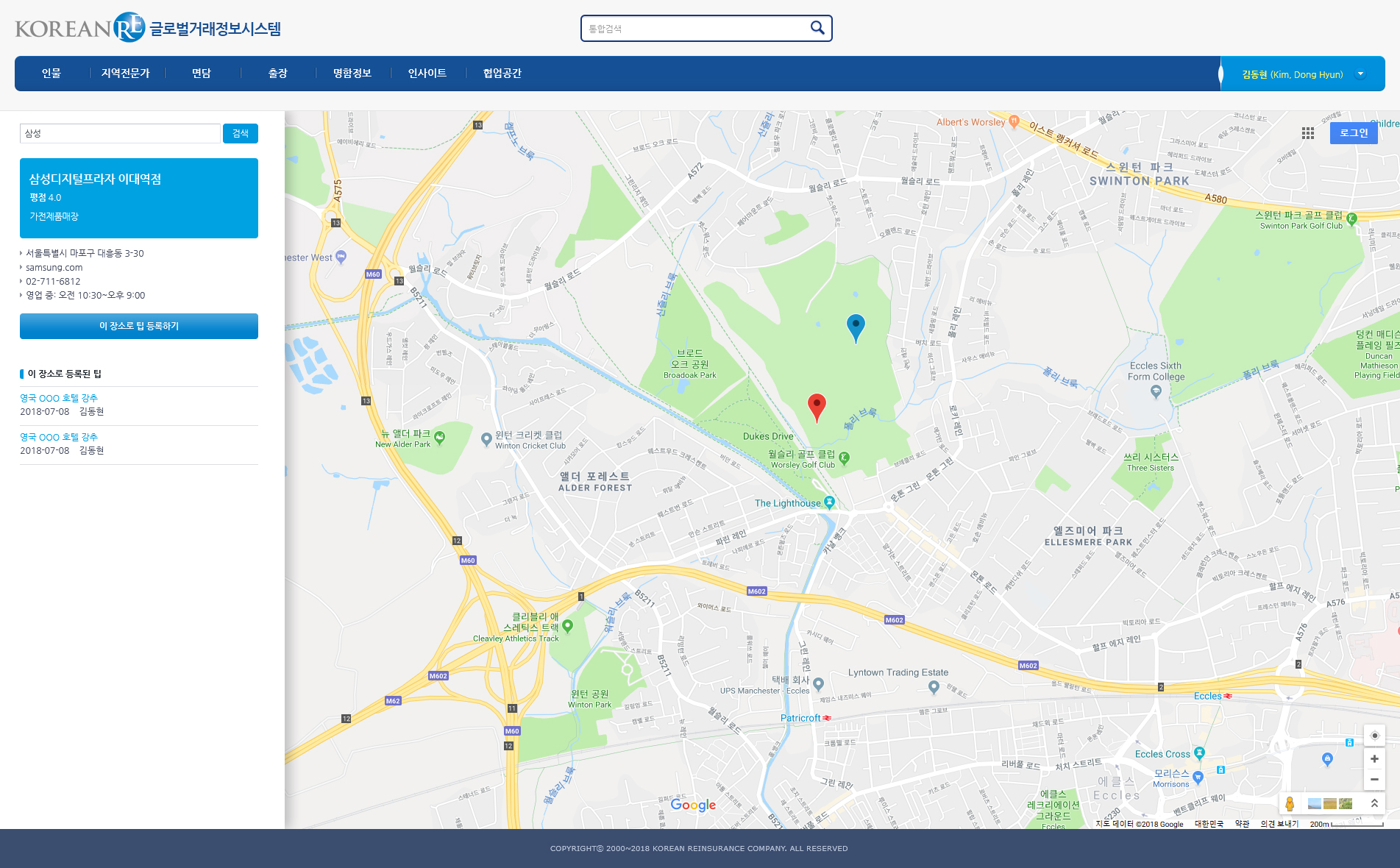Screen dimensions: 1400x868
Task: Expand the map imagery panel chevron
Action: (1374, 804)
